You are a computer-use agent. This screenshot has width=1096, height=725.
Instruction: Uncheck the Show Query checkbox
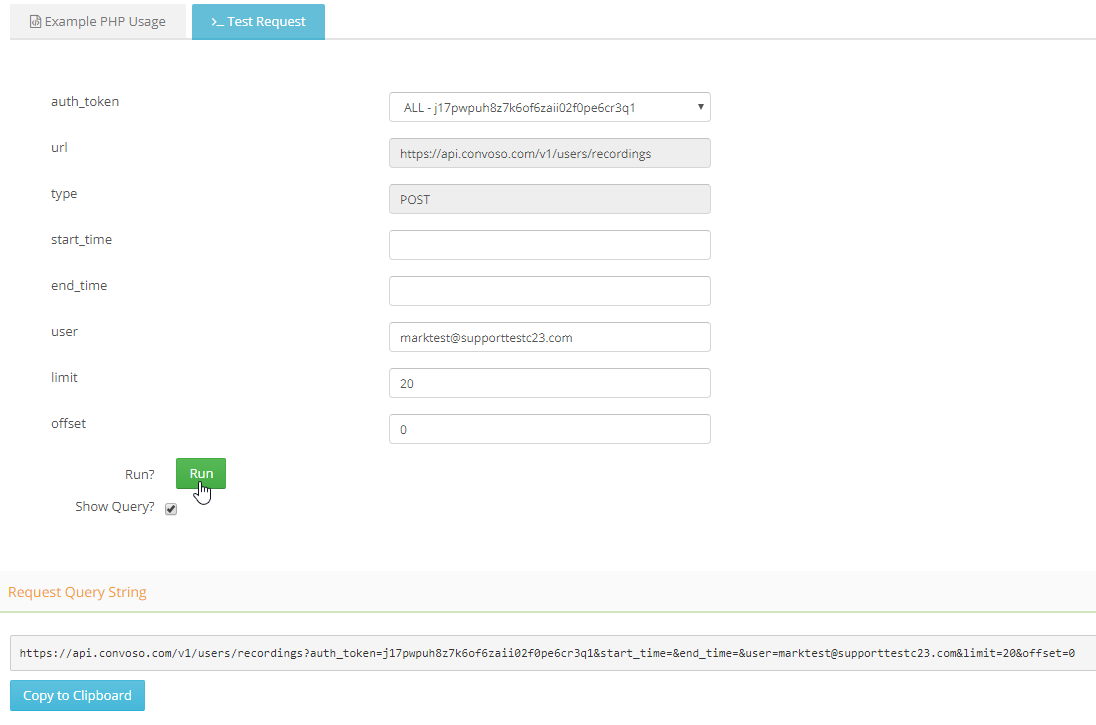[x=171, y=509]
